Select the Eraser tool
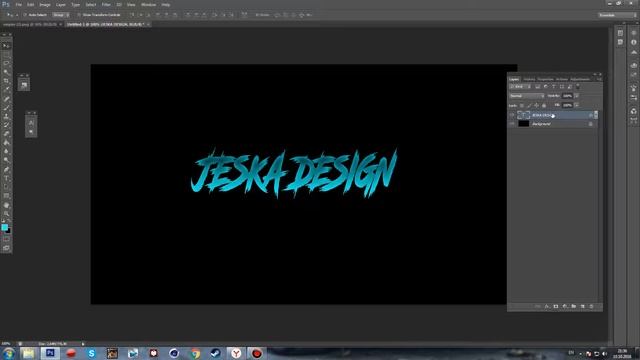 click(6, 134)
